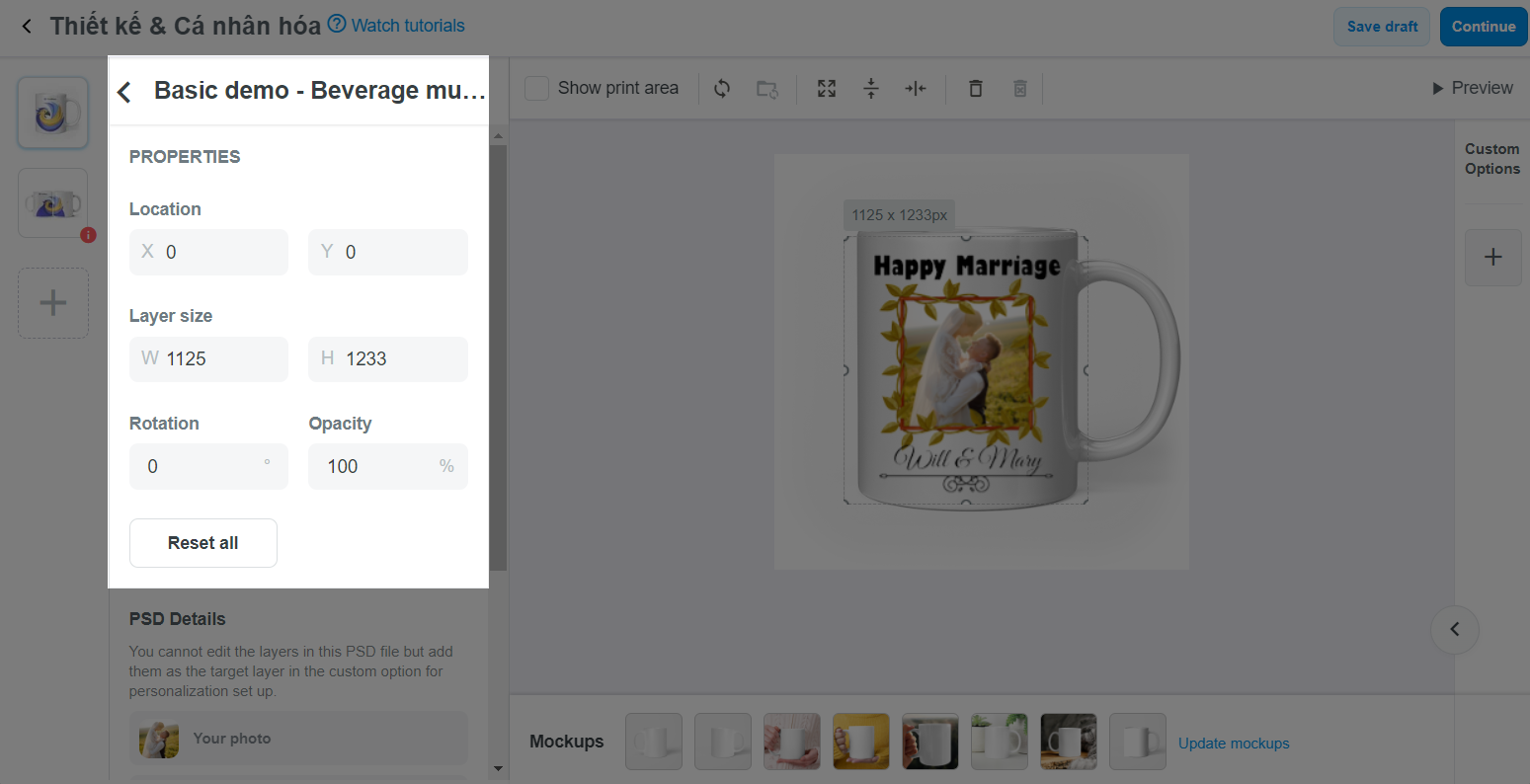Go back from Thiết kế & Cá nhân hóa page
Image resolution: width=1530 pixels, height=784 pixels.
pos(27,27)
